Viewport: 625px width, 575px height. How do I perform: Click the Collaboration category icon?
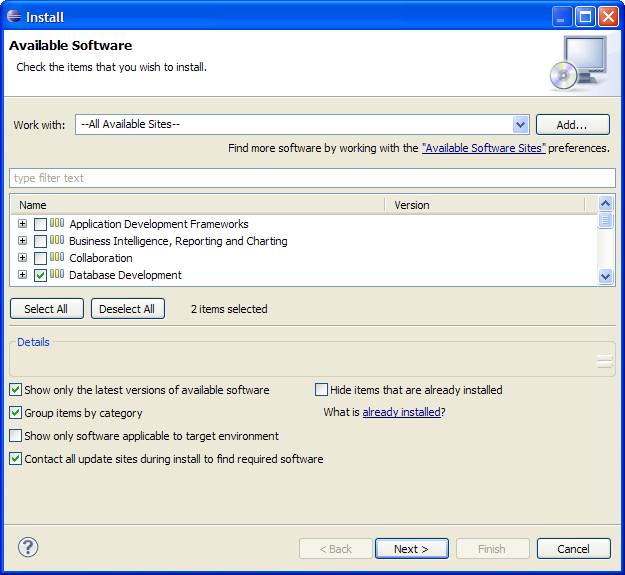tap(57, 257)
